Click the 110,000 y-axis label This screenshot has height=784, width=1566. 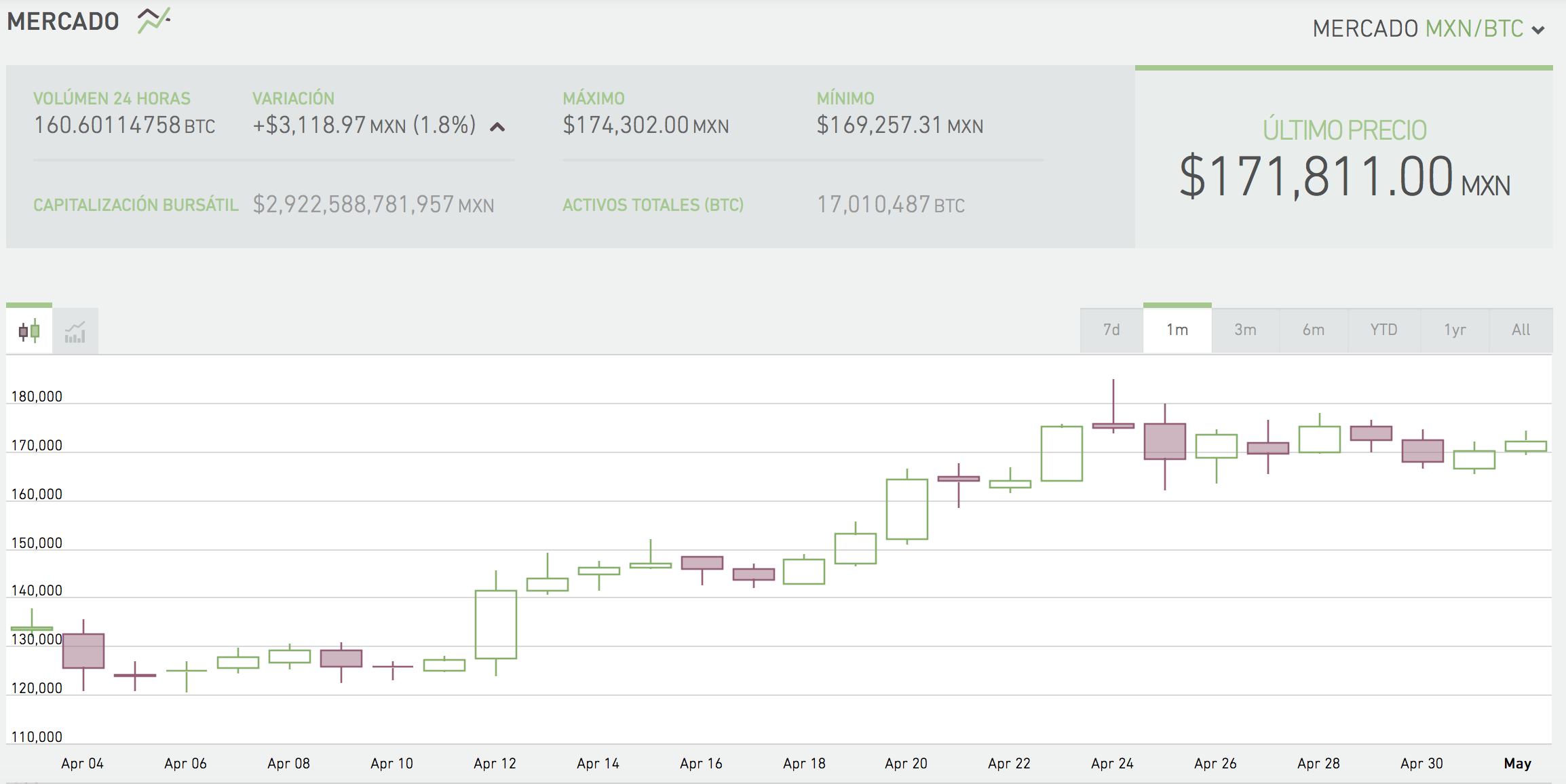(x=37, y=737)
